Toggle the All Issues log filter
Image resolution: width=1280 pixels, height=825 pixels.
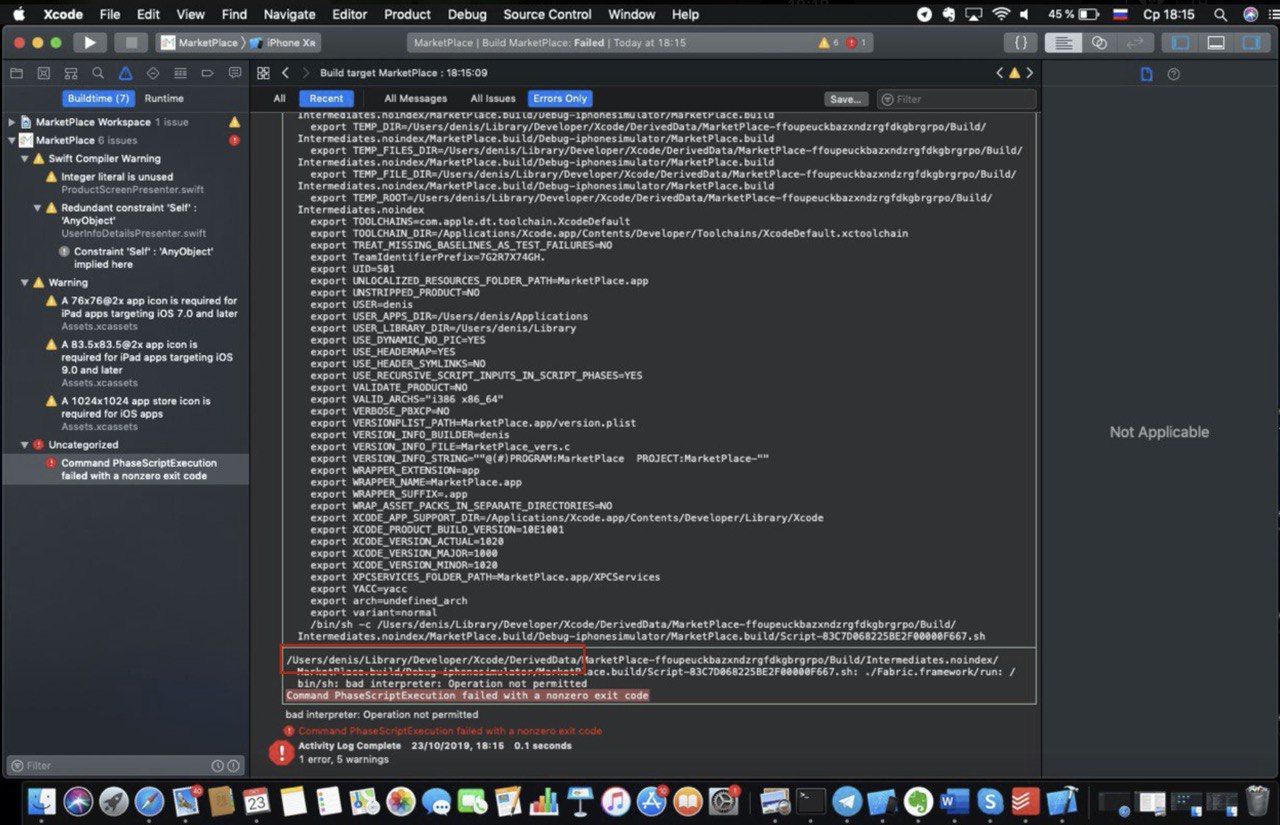click(493, 99)
